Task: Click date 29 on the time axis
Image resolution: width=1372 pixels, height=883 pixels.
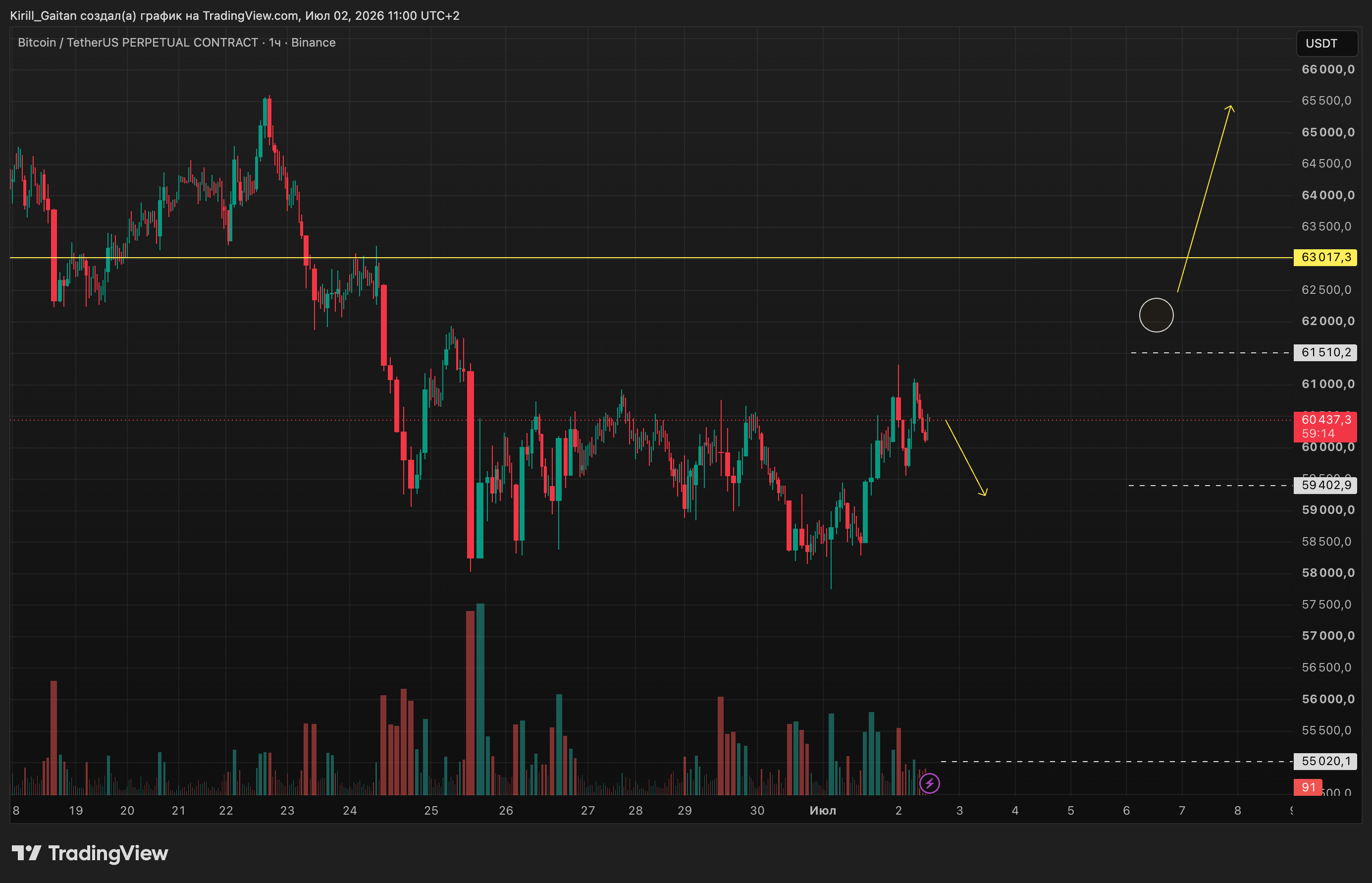Action: 685,811
